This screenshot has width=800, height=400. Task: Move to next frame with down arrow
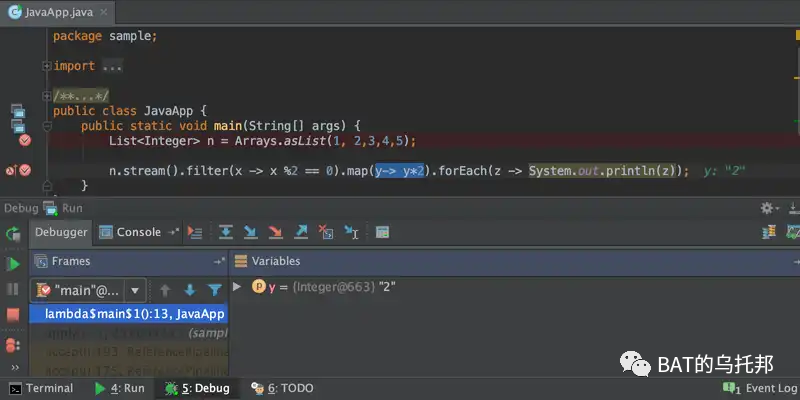[x=190, y=291]
